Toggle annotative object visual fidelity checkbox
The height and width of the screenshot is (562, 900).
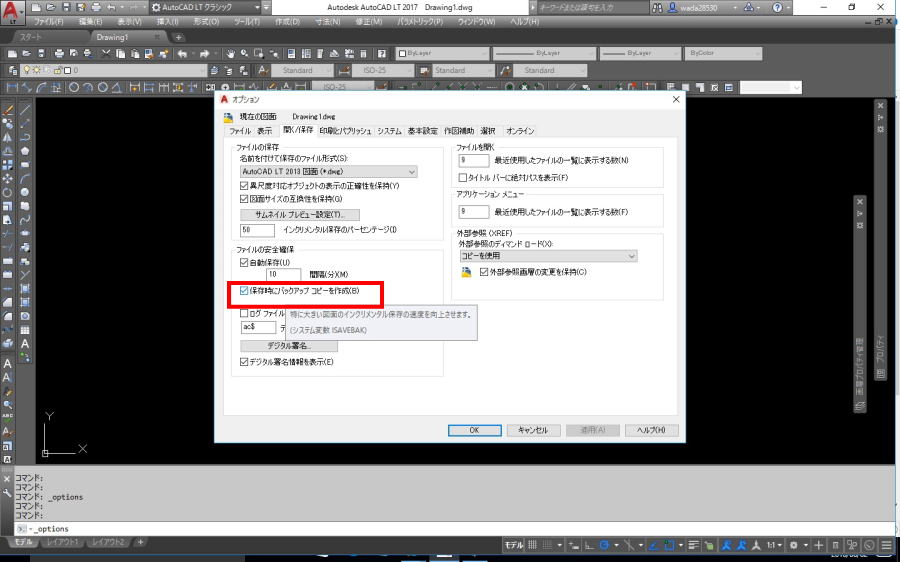click(x=244, y=186)
